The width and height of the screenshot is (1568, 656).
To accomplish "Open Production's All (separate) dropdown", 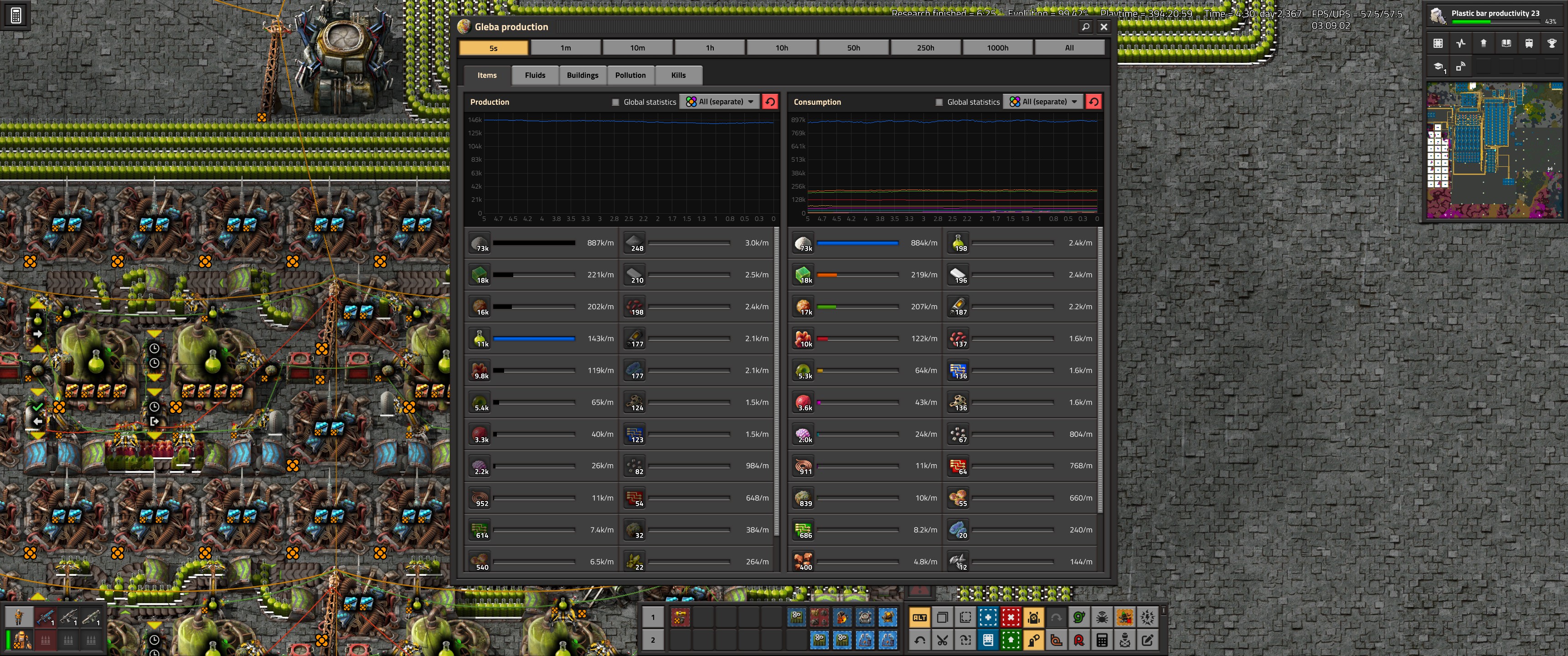I will (x=720, y=102).
